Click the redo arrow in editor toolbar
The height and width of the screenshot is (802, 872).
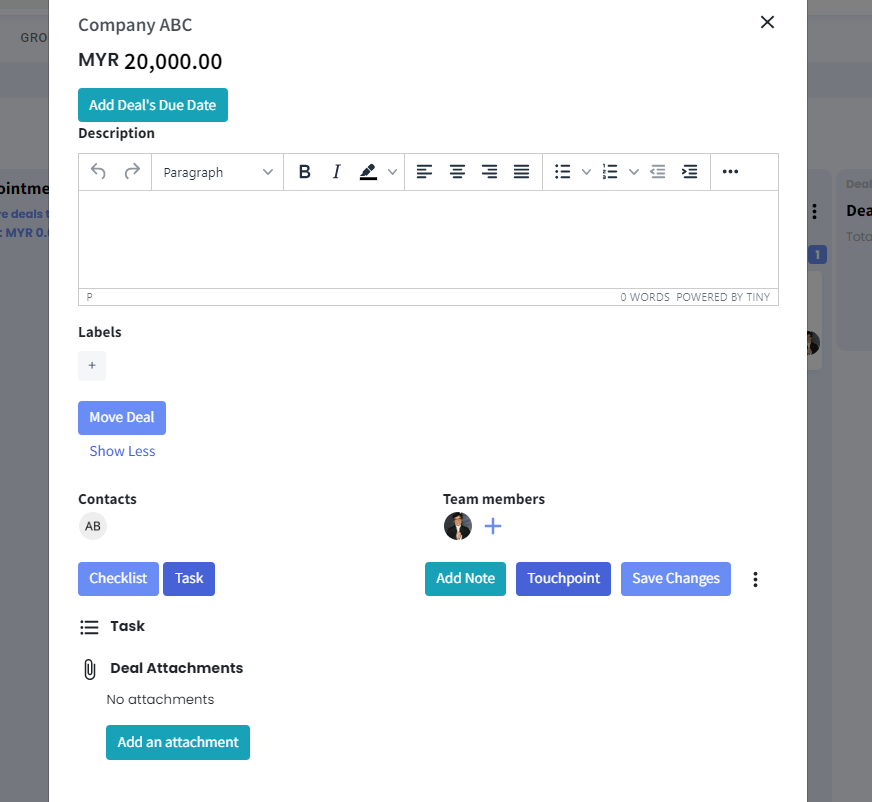click(x=132, y=172)
